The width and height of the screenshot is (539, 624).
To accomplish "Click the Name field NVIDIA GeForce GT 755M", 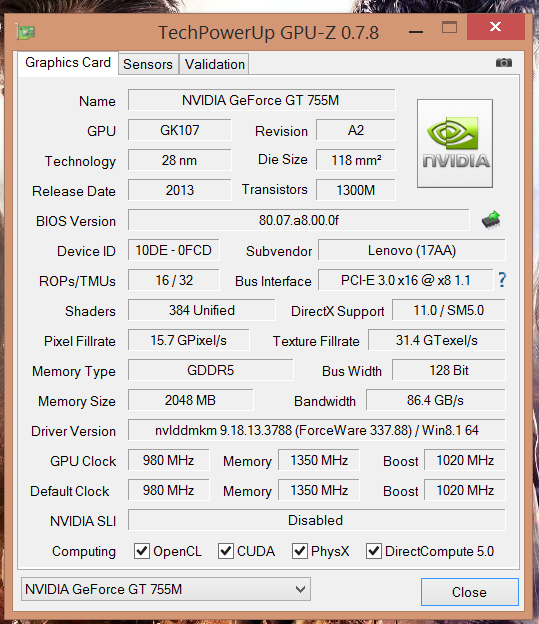I will tap(262, 100).
